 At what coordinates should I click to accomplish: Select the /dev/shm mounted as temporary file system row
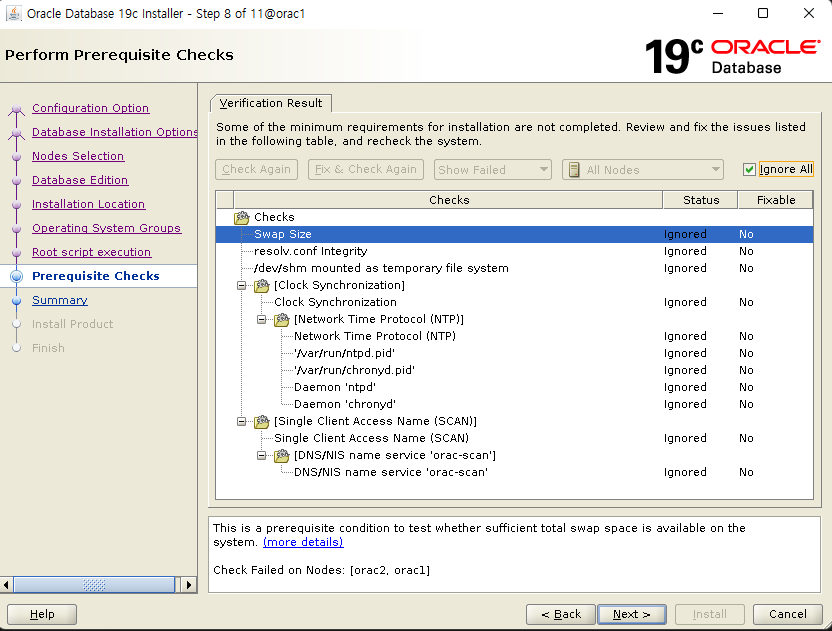(514, 268)
